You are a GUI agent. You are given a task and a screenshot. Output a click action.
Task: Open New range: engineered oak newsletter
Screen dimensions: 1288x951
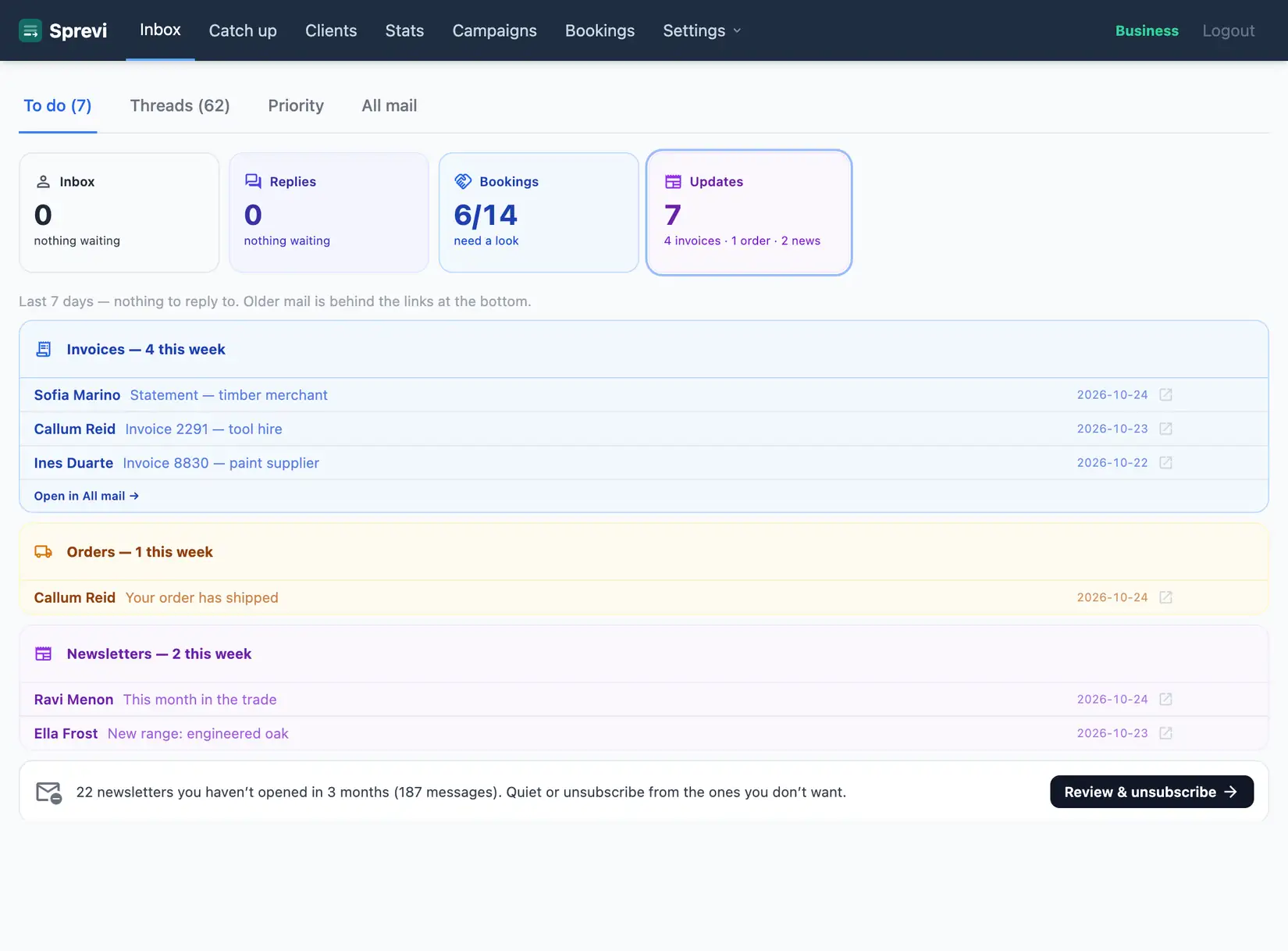[x=643, y=733]
